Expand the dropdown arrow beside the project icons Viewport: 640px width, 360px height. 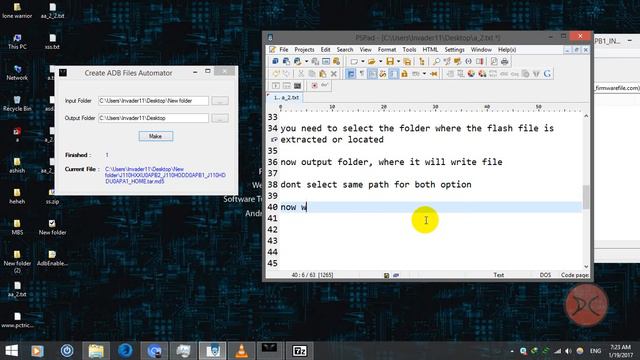tap(307, 62)
